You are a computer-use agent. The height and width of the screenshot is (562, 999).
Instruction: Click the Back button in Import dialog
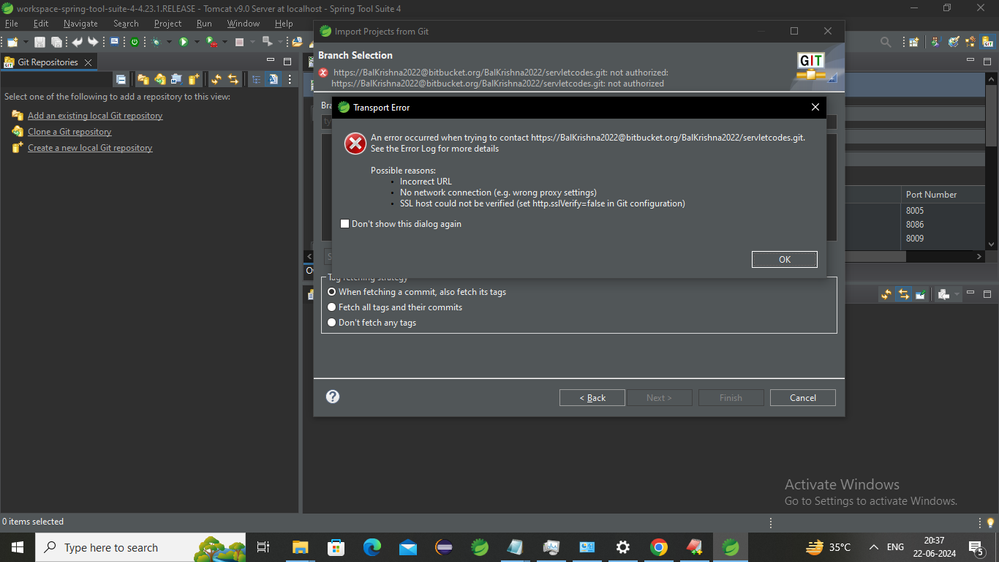pos(592,398)
